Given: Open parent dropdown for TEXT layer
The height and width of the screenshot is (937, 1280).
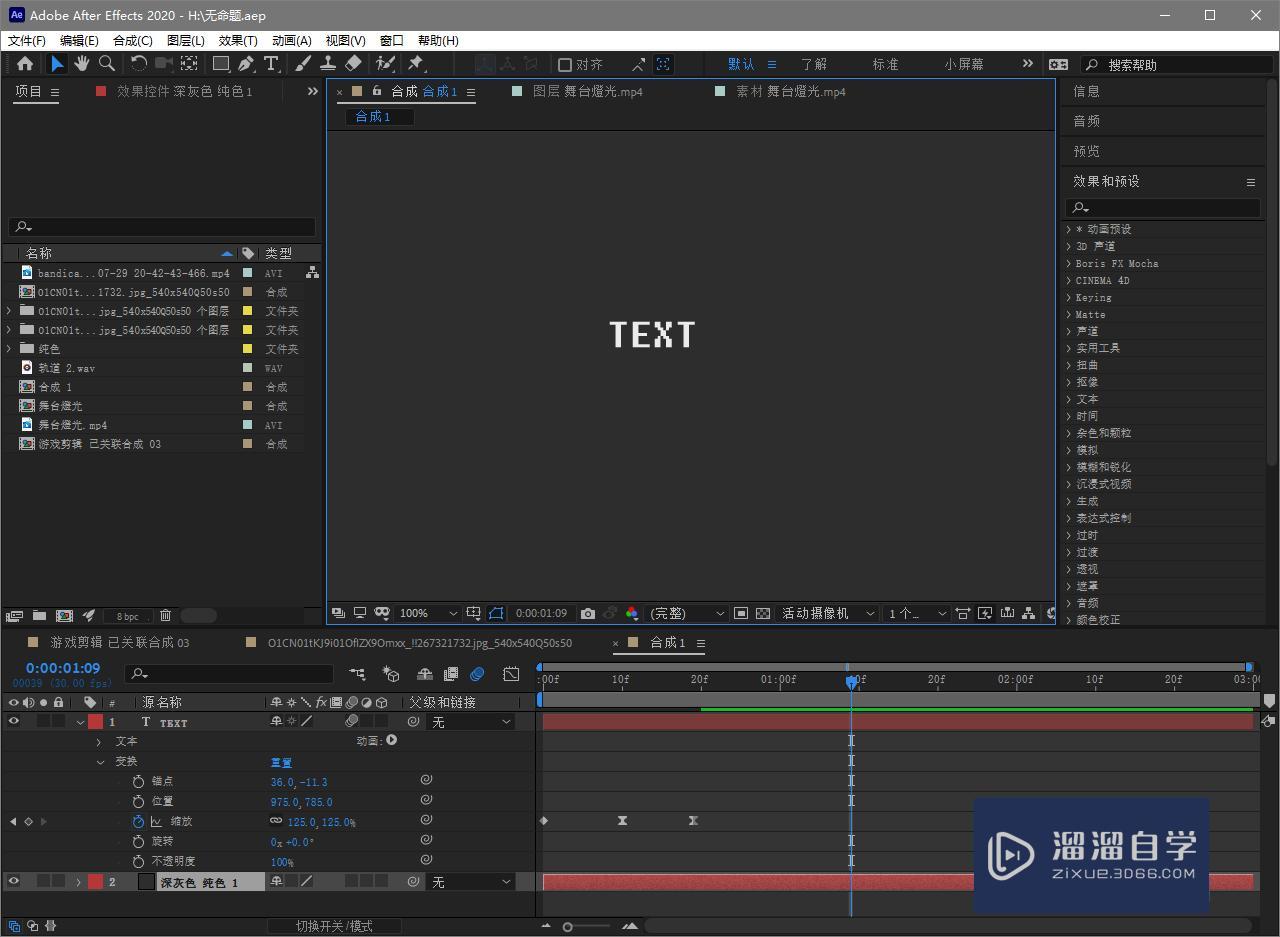Looking at the screenshot, I should point(470,722).
